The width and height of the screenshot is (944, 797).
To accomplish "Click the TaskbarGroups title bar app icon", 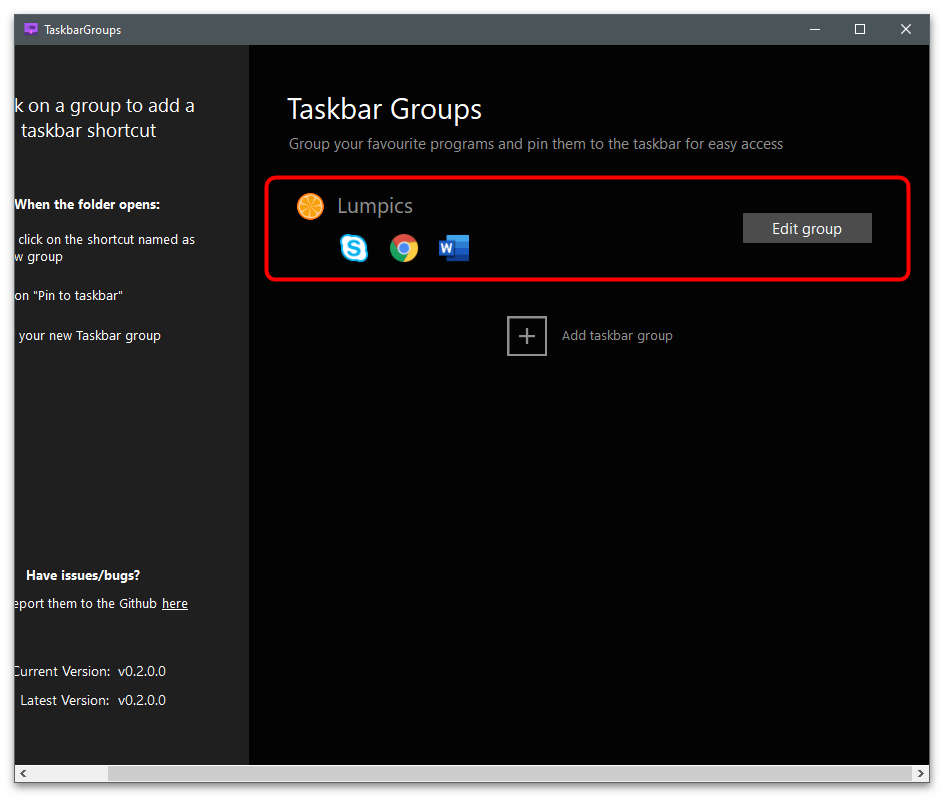I will [31, 29].
